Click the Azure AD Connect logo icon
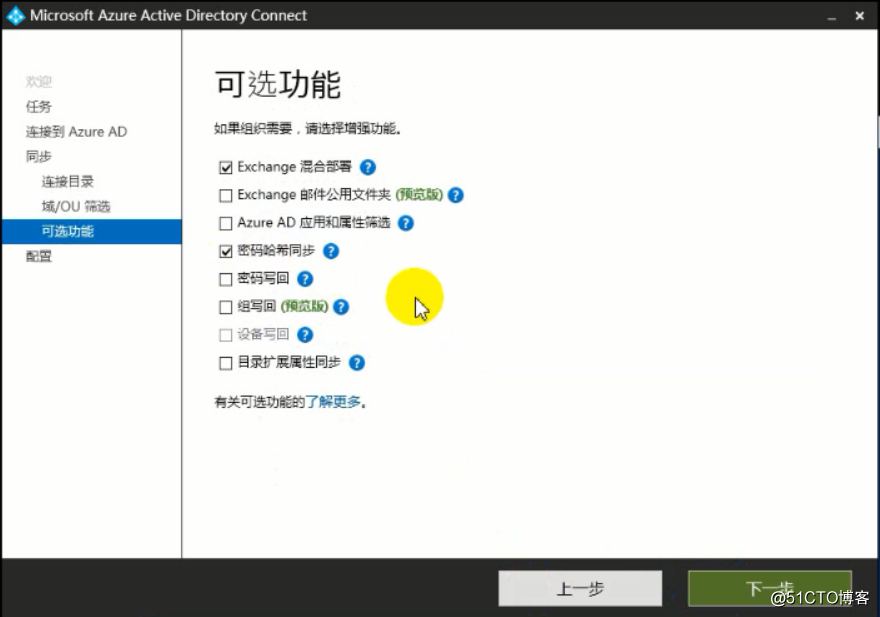 click(x=15, y=15)
